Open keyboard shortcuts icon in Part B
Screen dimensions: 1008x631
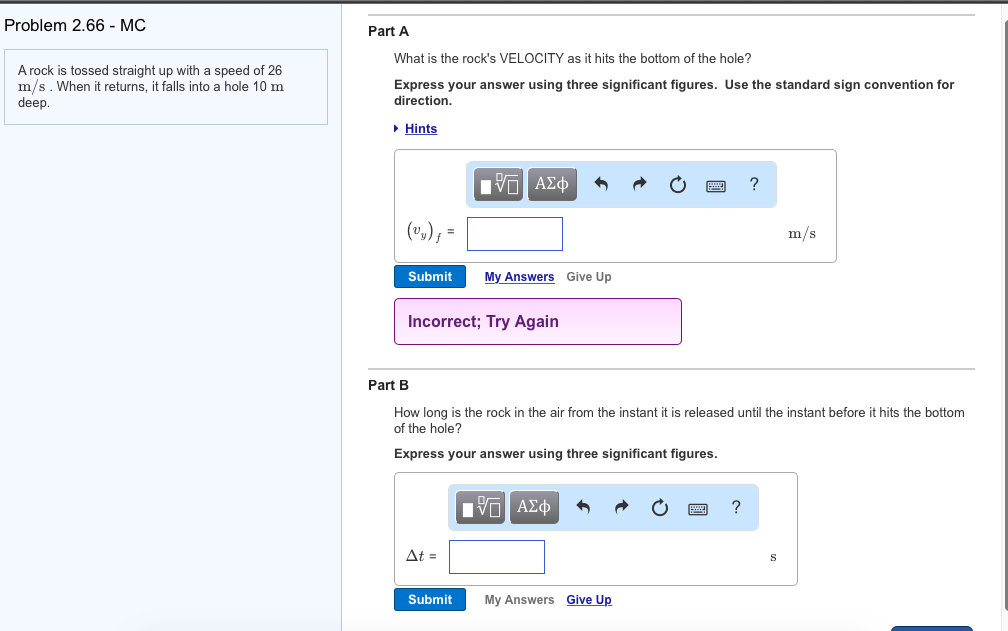click(698, 509)
